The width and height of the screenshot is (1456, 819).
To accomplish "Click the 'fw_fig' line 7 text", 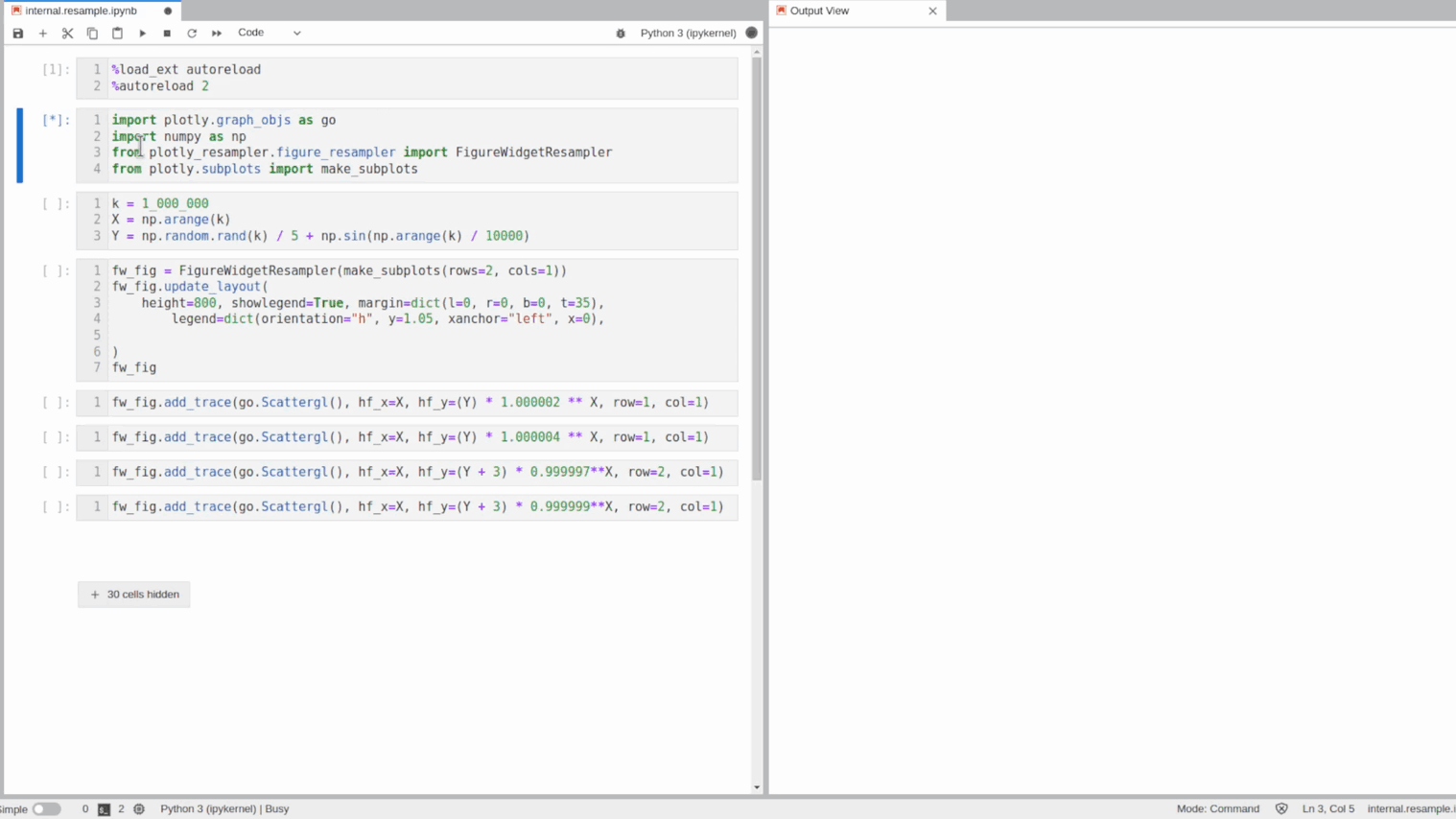I will coord(134,367).
